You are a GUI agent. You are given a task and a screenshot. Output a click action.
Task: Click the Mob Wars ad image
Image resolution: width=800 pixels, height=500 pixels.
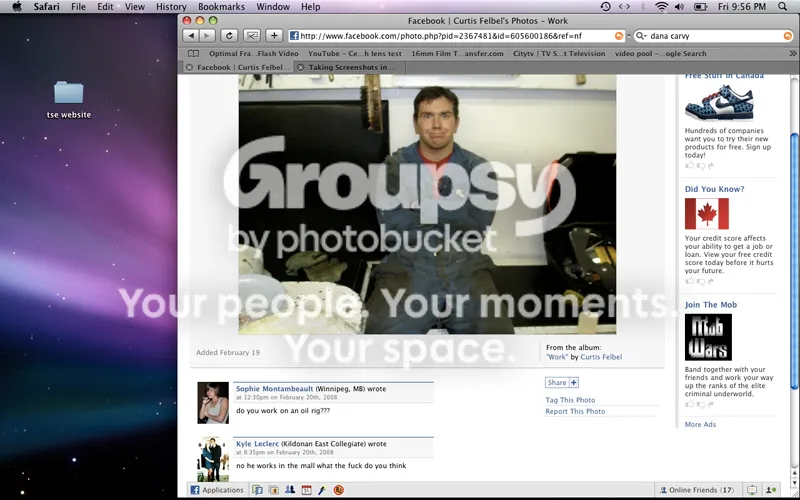[x=708, y=337]
